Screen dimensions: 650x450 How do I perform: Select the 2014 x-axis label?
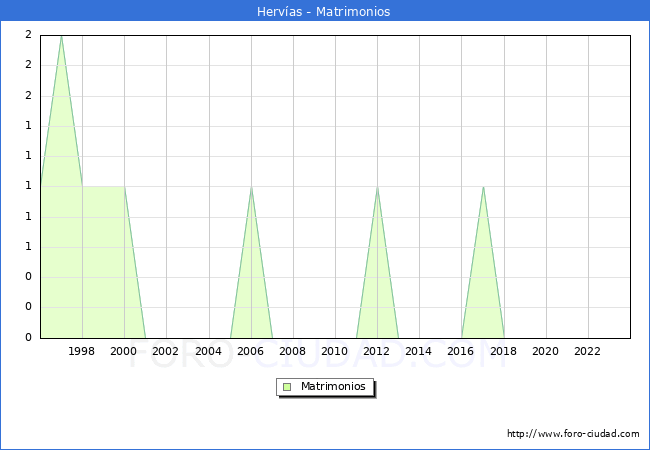(x=419, y=351)
